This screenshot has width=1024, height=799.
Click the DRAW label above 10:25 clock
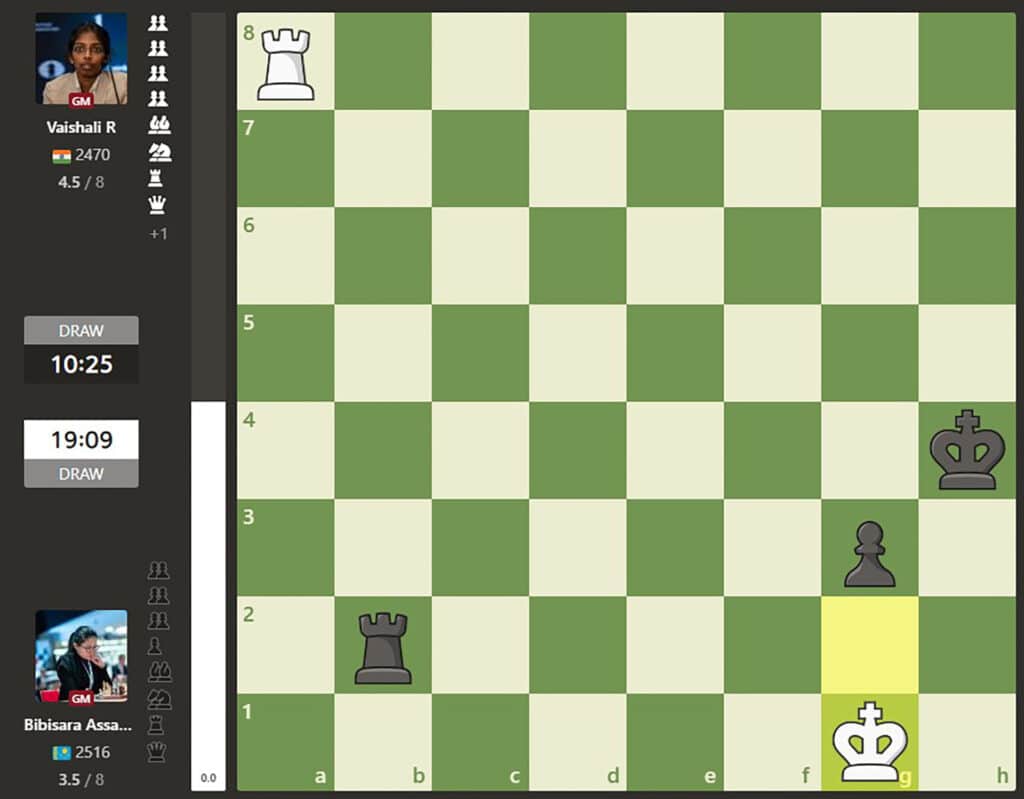pos(81,331)
